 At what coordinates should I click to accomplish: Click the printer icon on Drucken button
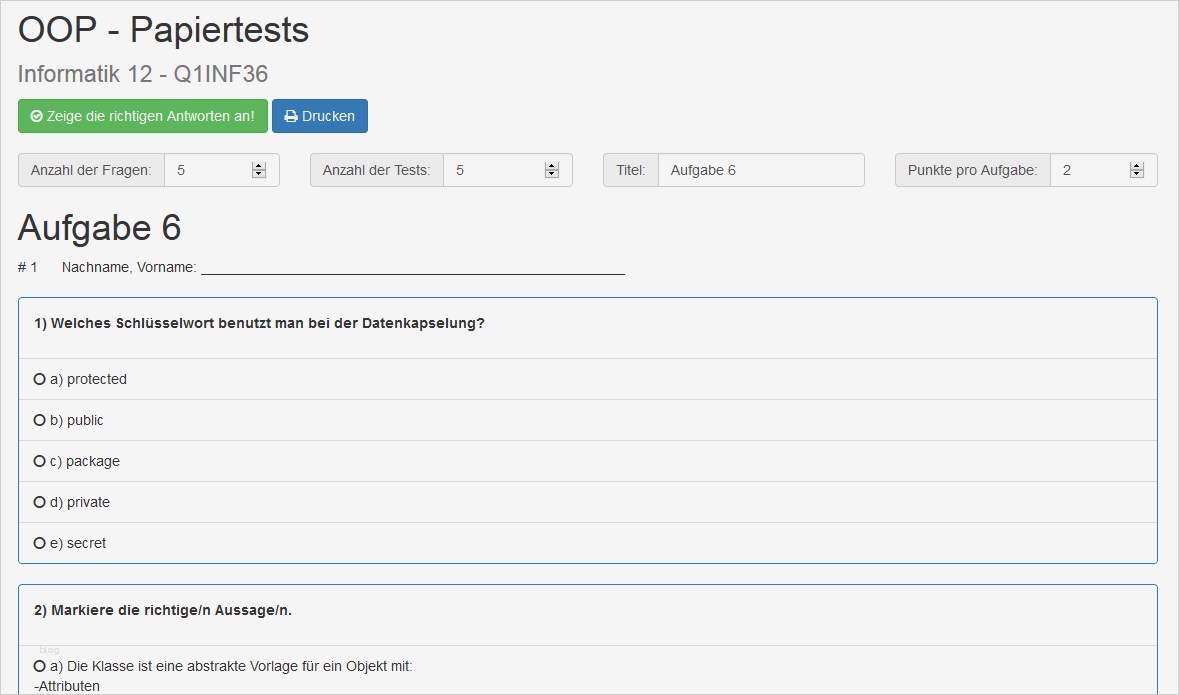coord(291,116)
